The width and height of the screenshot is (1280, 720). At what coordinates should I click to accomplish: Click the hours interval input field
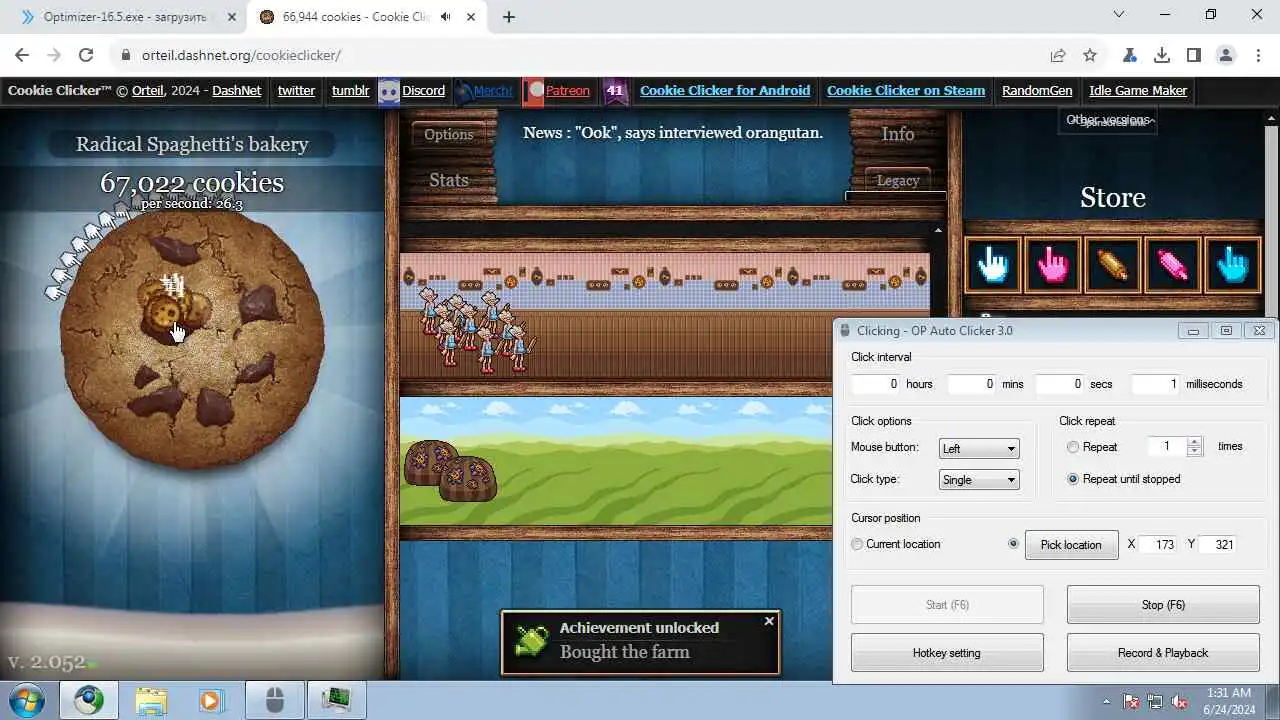(875, 384)
